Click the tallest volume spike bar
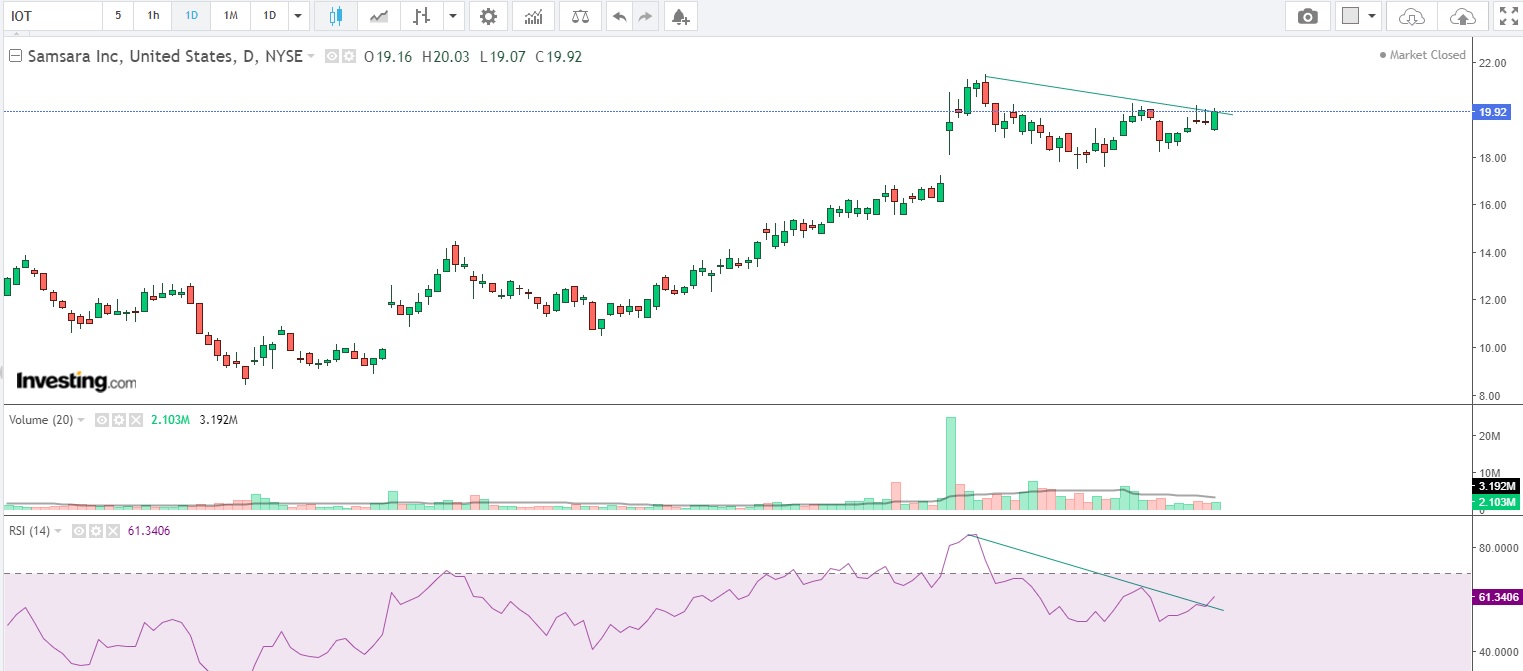This screenshot has height=671, width=1523. pyautogui.click(x=950, y=463)
